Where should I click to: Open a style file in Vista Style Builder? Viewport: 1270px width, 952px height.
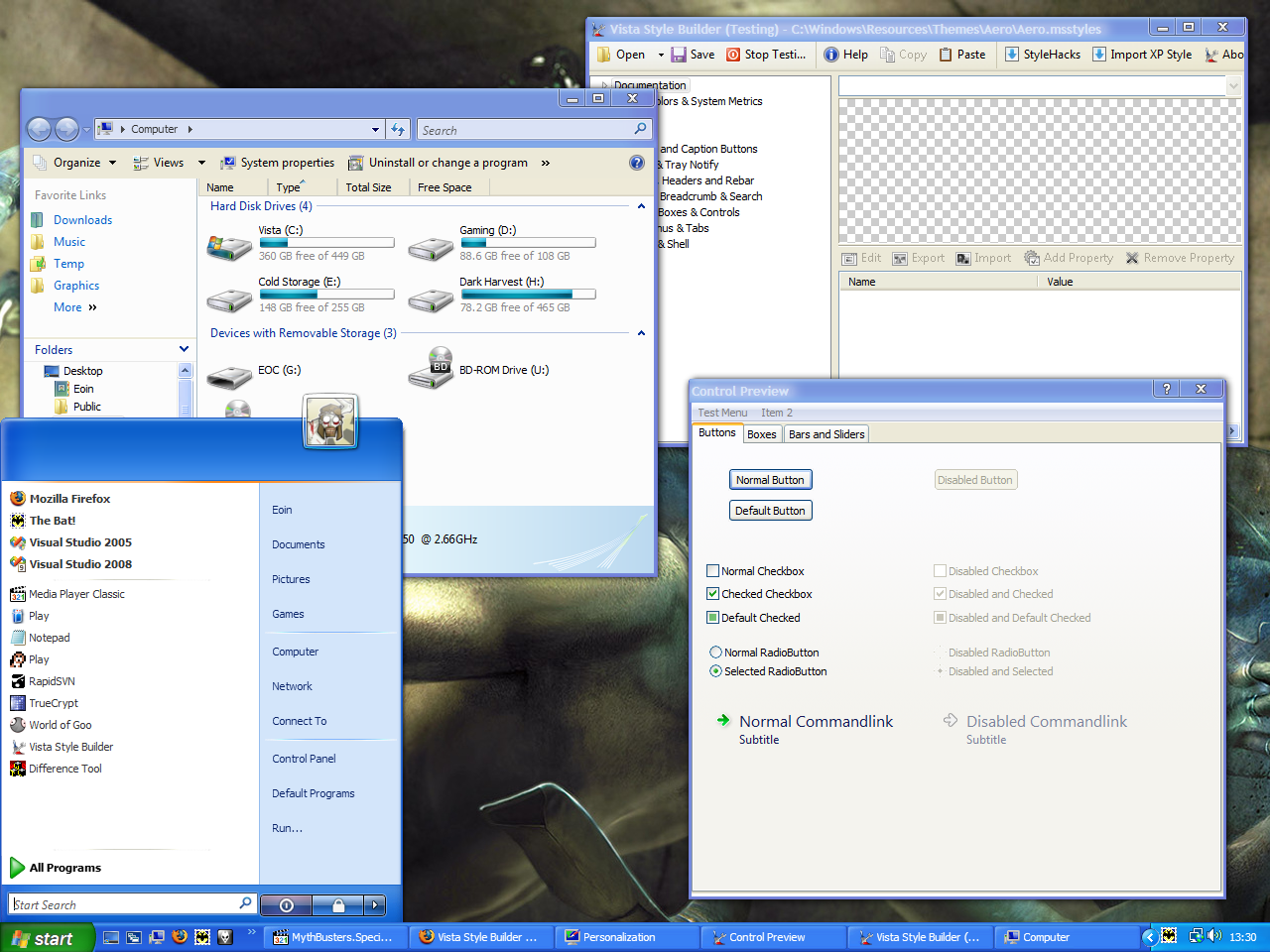(621, 55)
